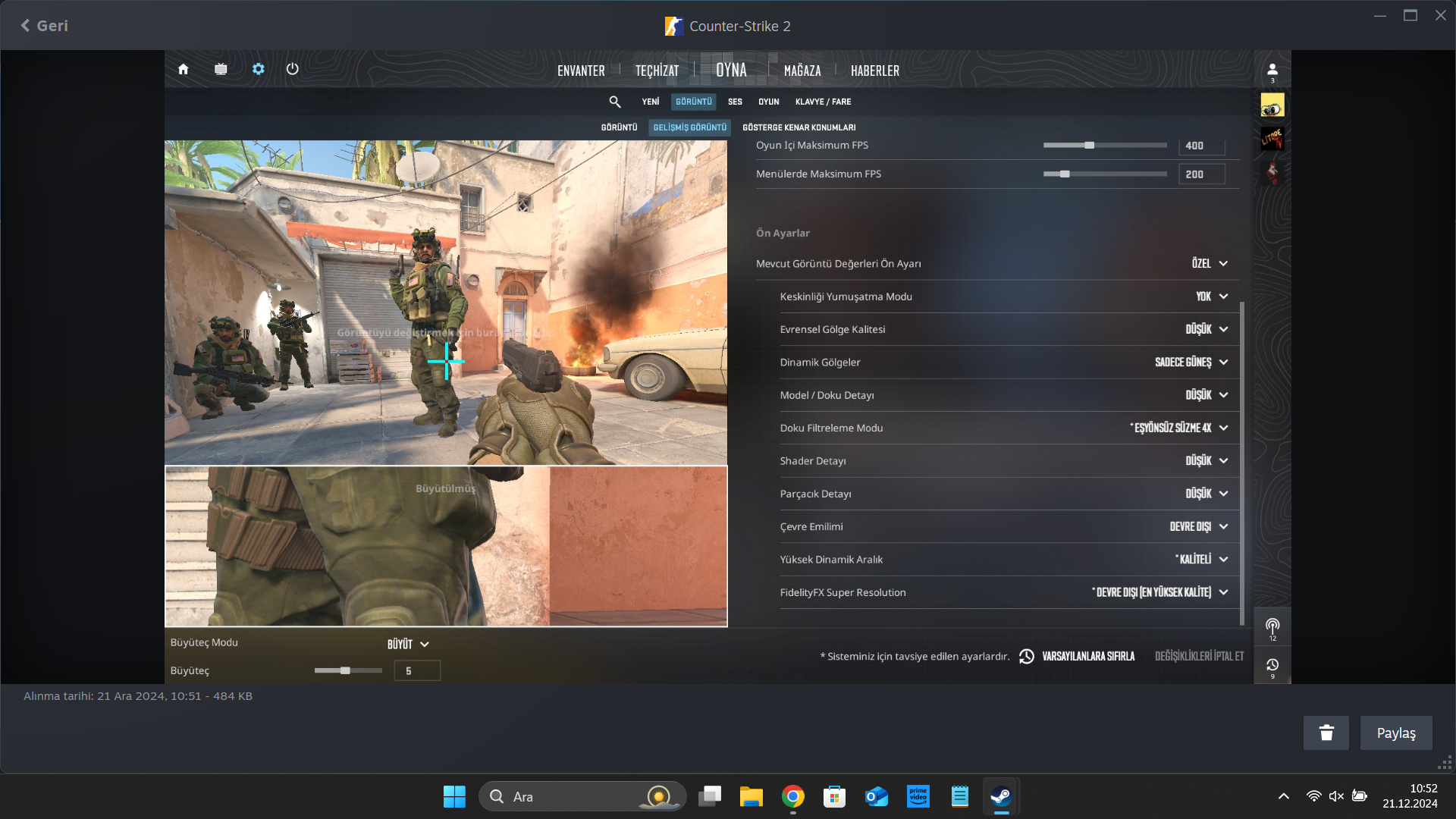Image resolution: width=1456 pixels, height=819 pixels.
Task: Open Google Chrome from taskbar
Action: tap(793, 796)
